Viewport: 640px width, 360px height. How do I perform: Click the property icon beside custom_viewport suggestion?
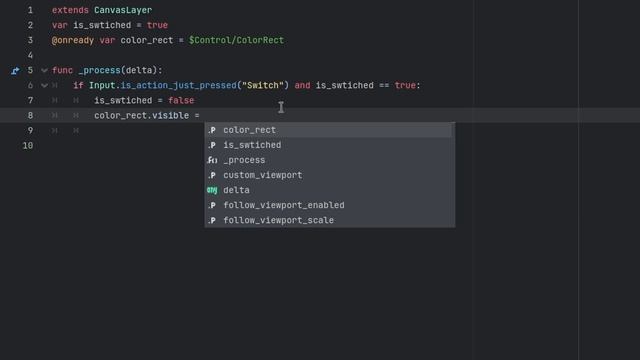(x=212, y=176)
